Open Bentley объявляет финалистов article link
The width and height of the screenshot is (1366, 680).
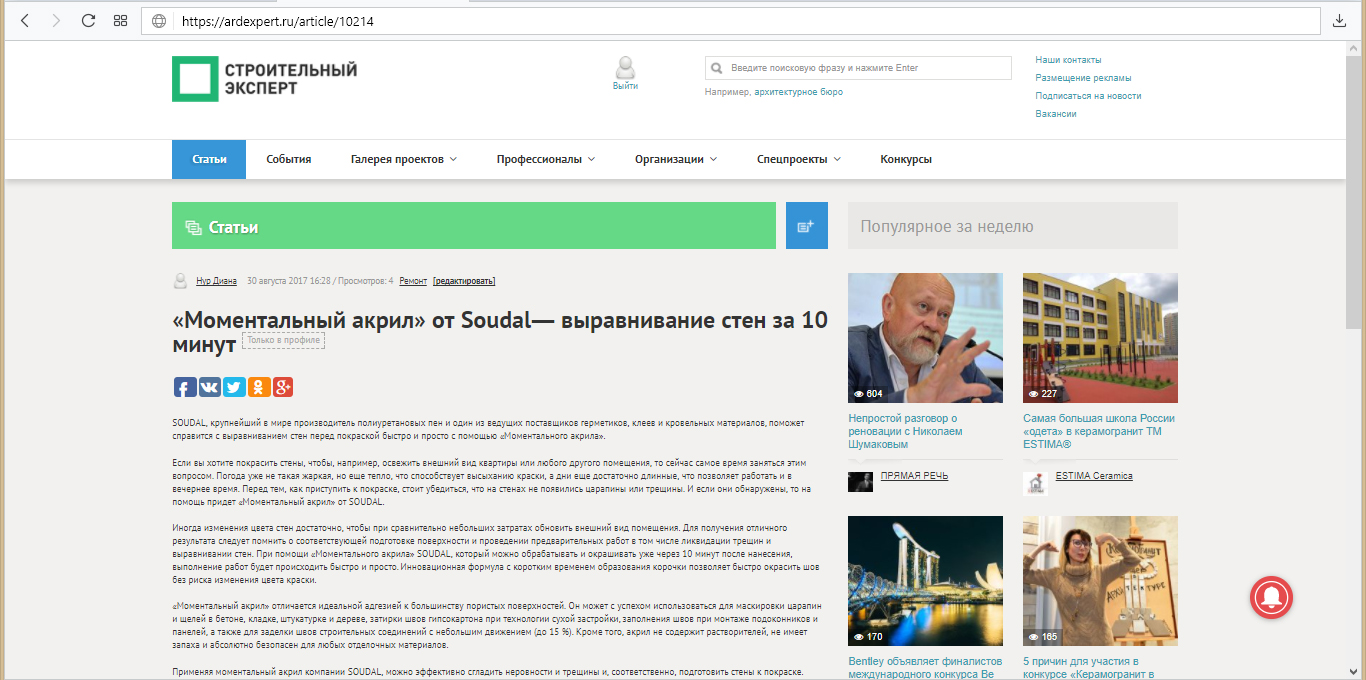tap(925, 668)
